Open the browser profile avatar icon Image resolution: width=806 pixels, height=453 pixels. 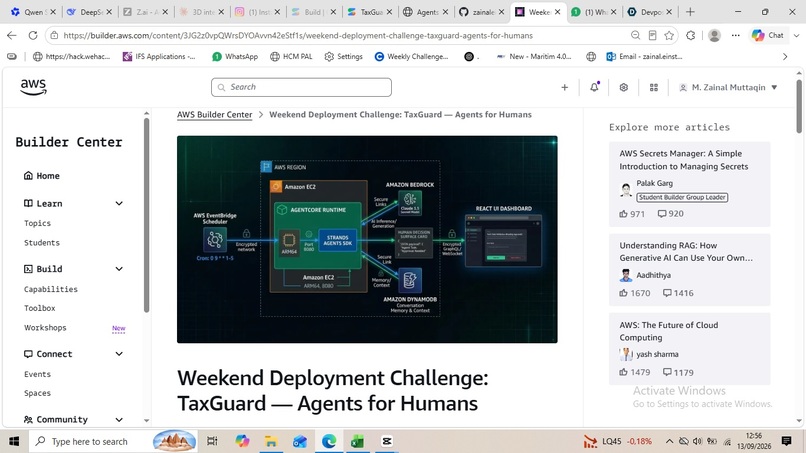coord(714,35)
